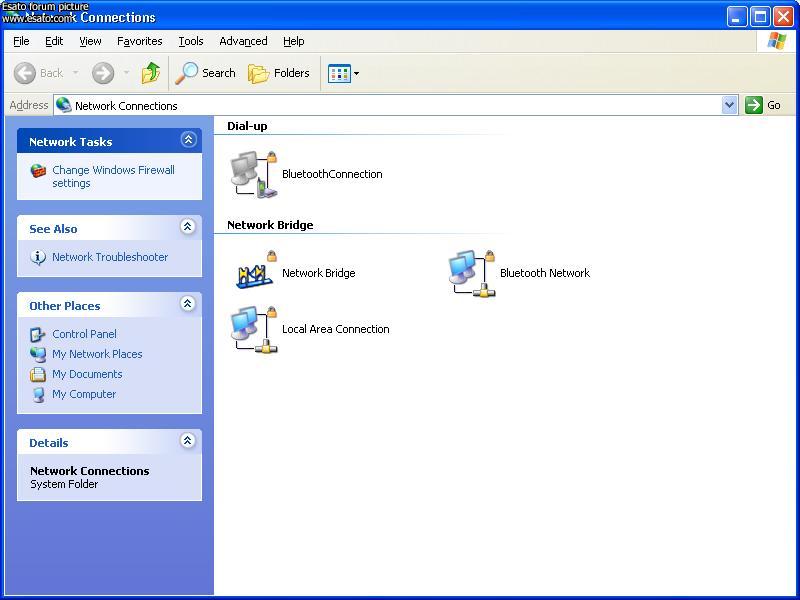800x600 pixels.
Task: Maximize the Network Connections window
Action: 760,17
